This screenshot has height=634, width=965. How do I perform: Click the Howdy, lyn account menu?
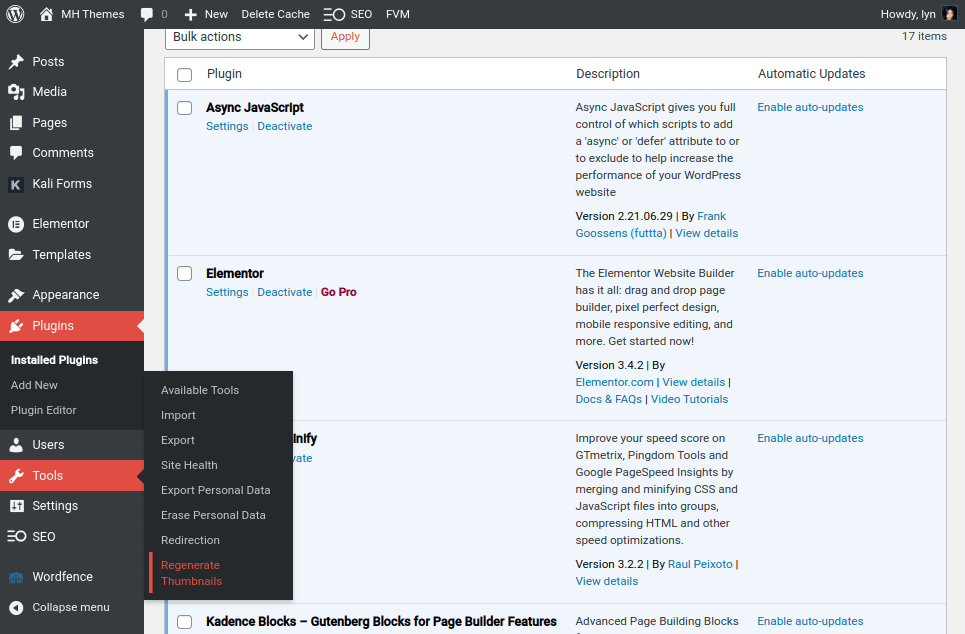(x=918, y=14)
